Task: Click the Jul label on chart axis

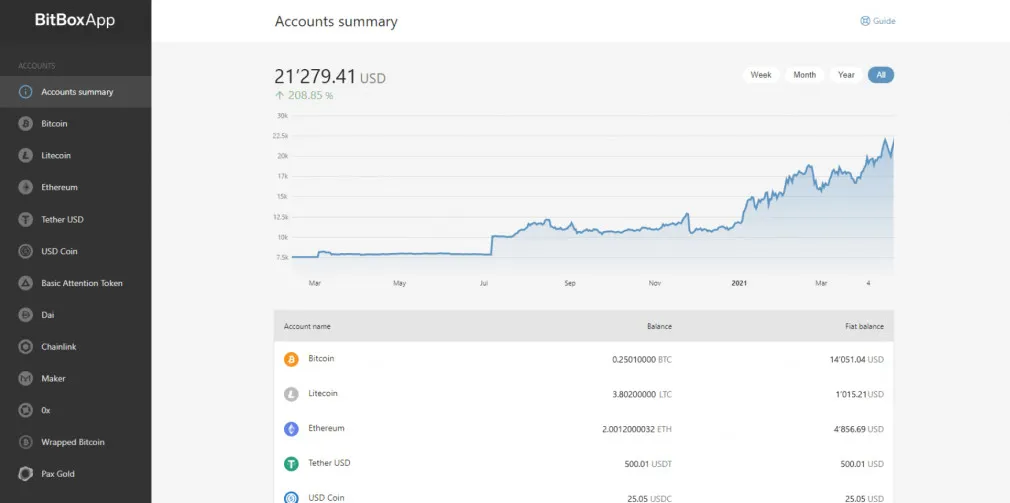Action: (x=484, y=283)
